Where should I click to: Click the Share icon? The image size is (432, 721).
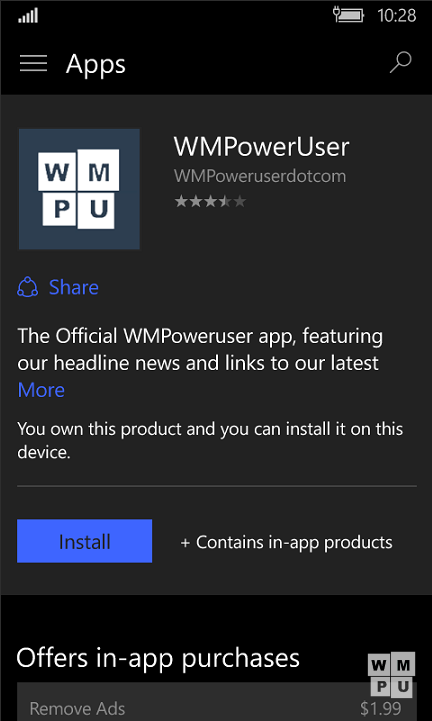click(28, 287)
